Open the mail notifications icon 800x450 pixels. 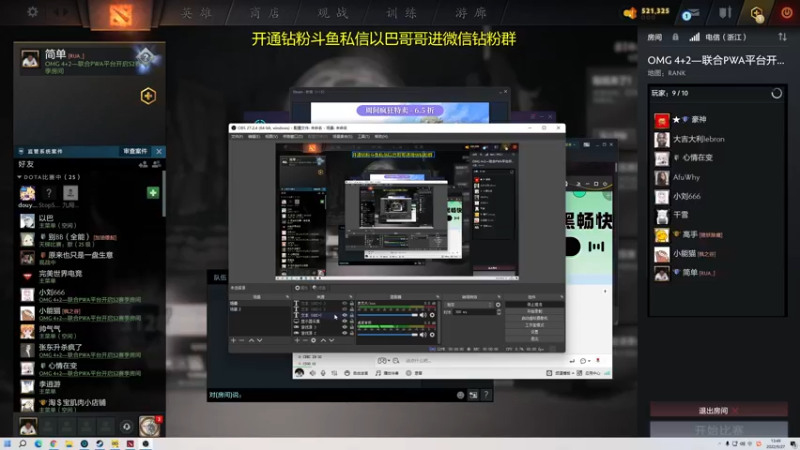[690, 14]
